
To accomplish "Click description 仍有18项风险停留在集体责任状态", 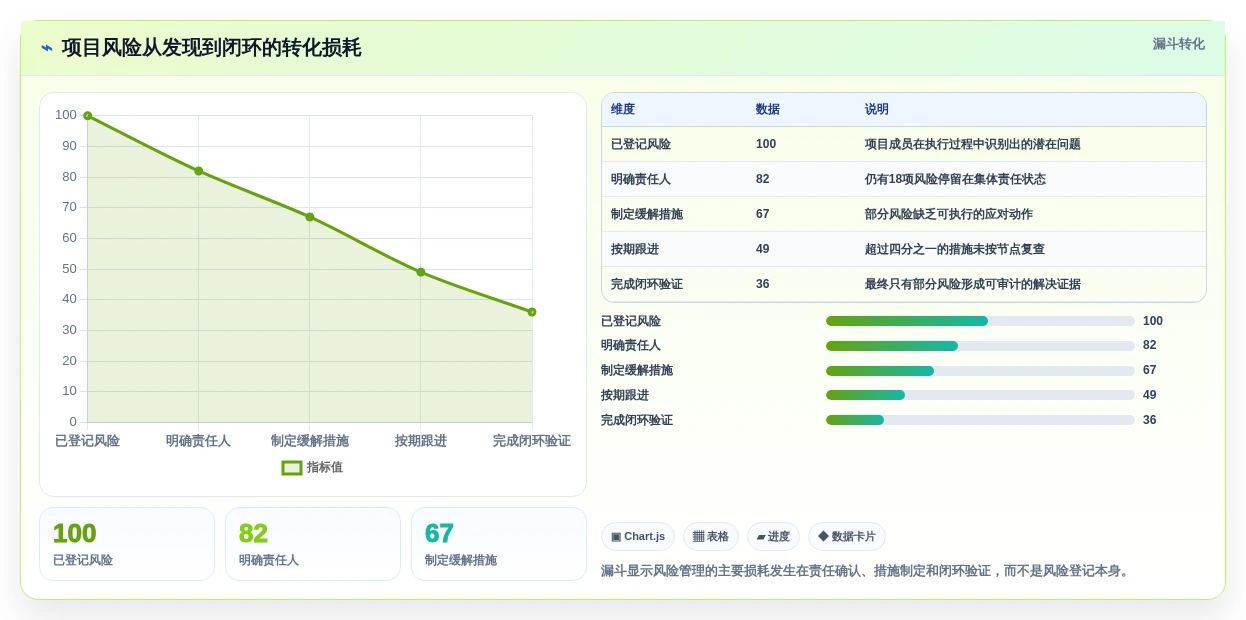I will tap(955, 180).
